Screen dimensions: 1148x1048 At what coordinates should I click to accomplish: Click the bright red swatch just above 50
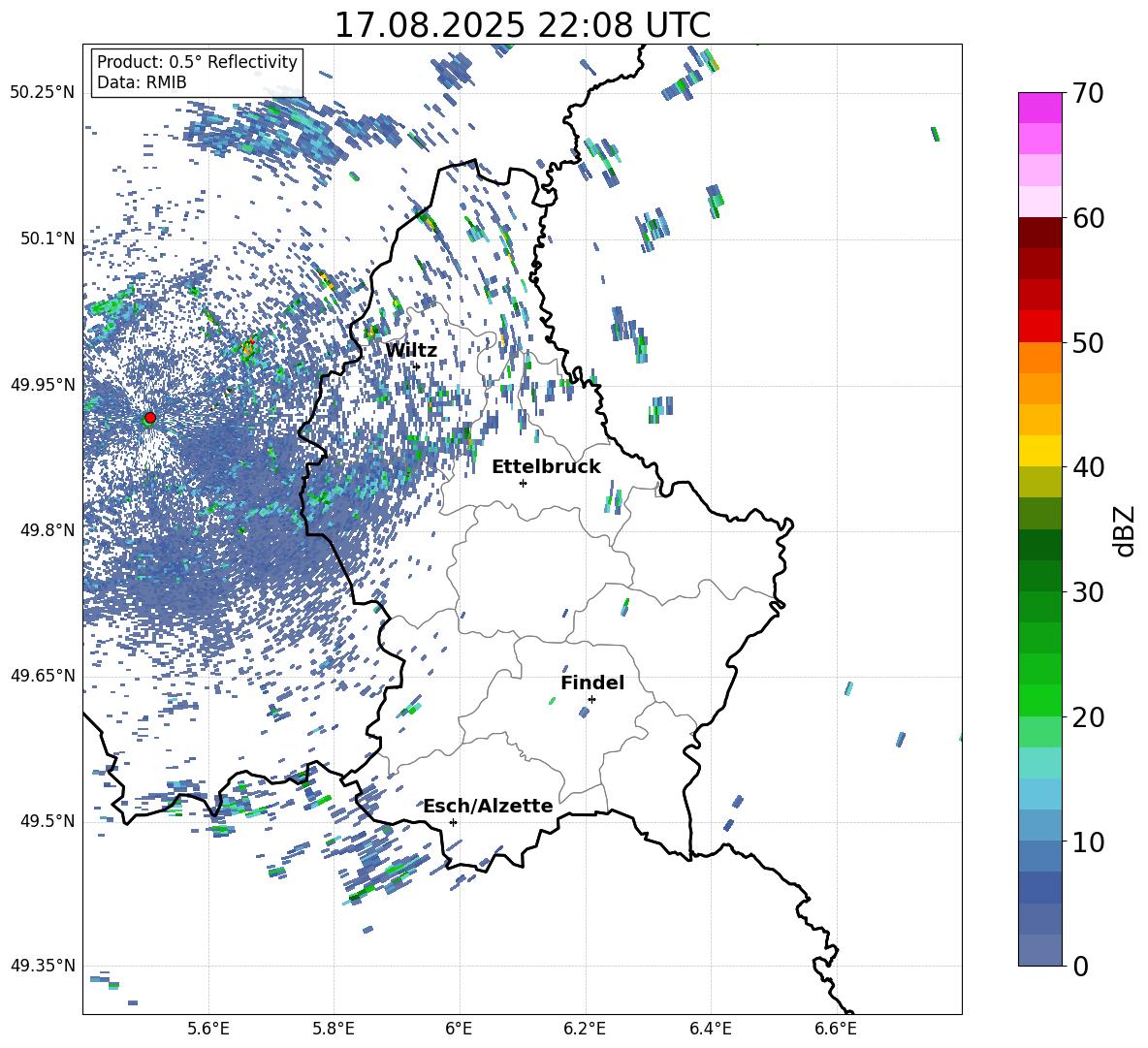point(1039,327)
